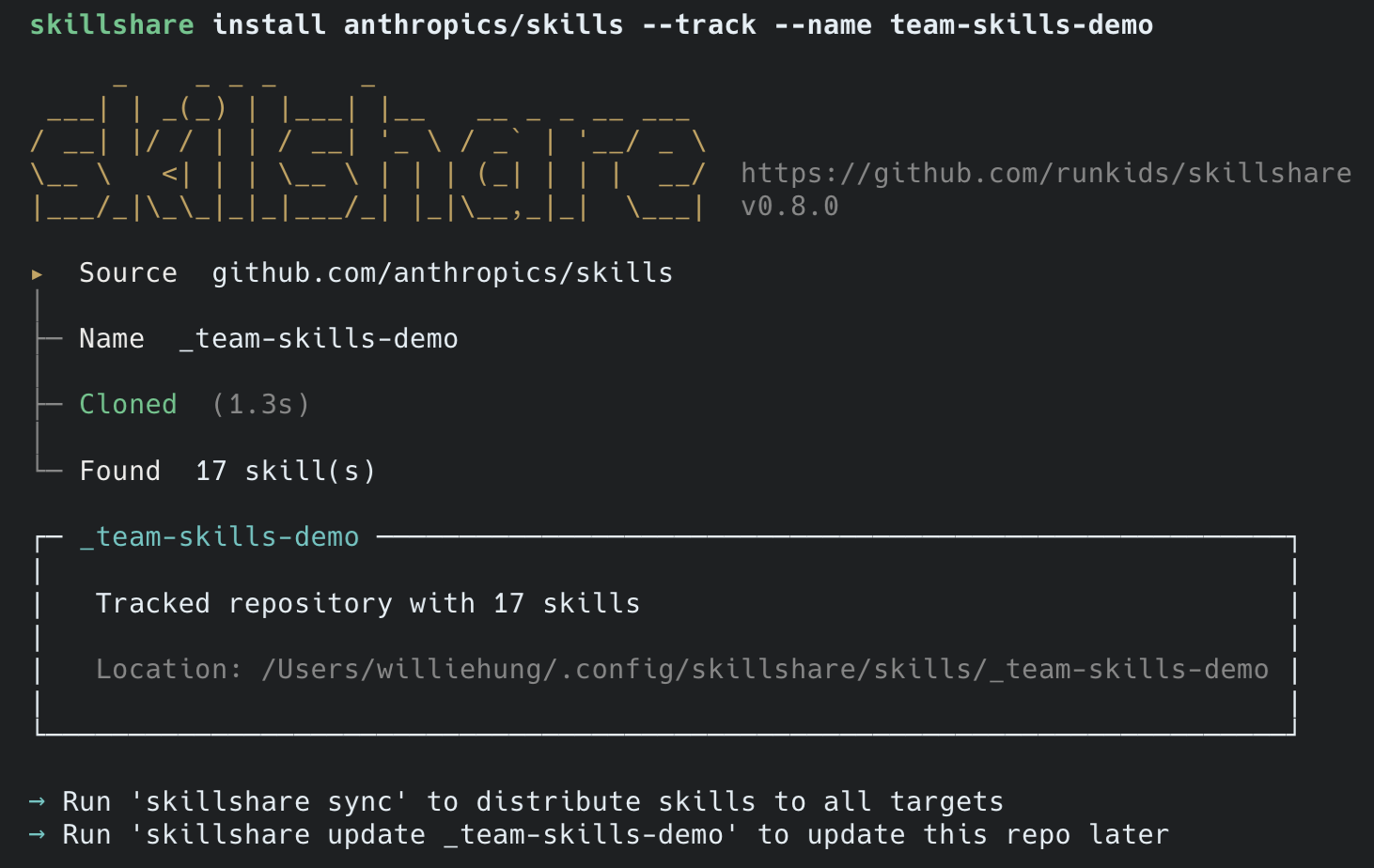Click the '_team-skills-demo' box title in teal
1374x868 pixels.
(x=219, y=536)
